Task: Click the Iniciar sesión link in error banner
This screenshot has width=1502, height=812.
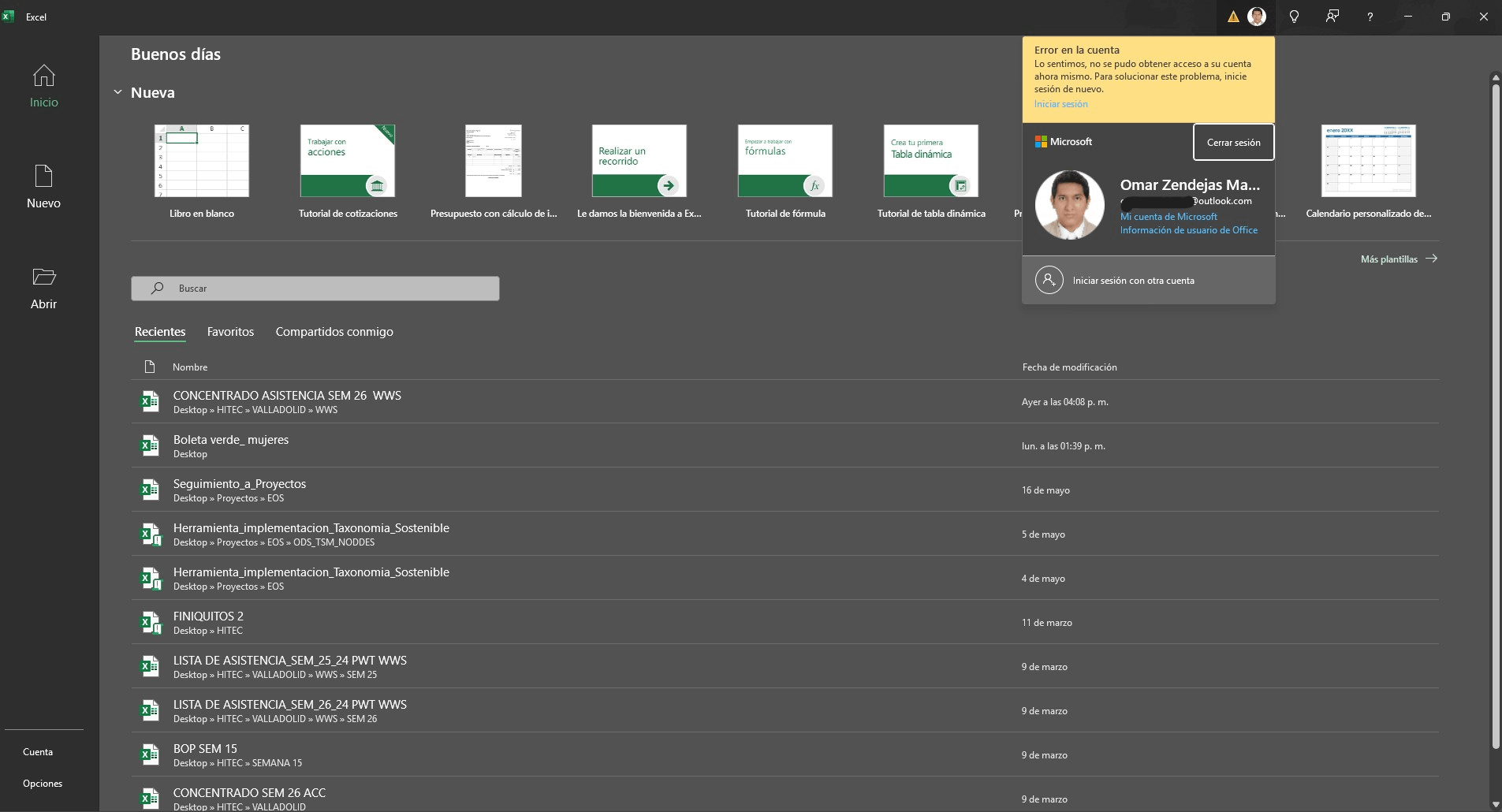Action: (1060, 104)
